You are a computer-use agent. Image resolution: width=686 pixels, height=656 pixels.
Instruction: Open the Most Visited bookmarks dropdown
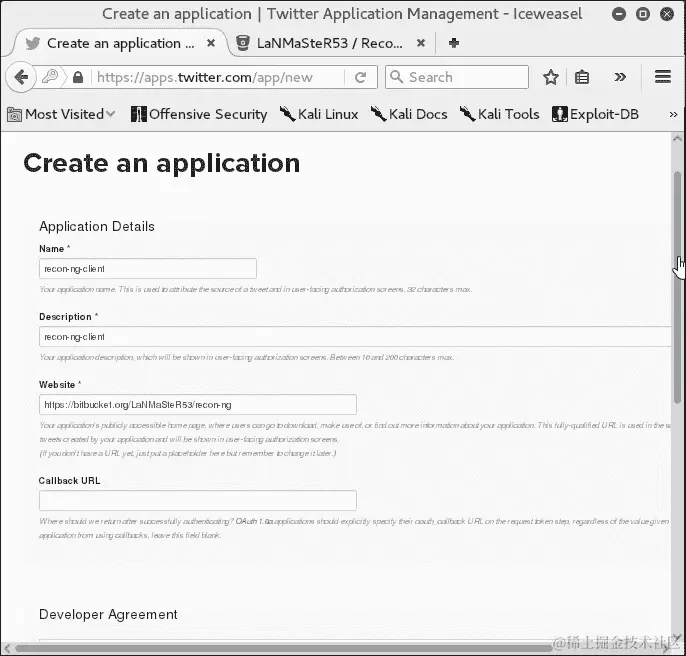pos(61,114)
